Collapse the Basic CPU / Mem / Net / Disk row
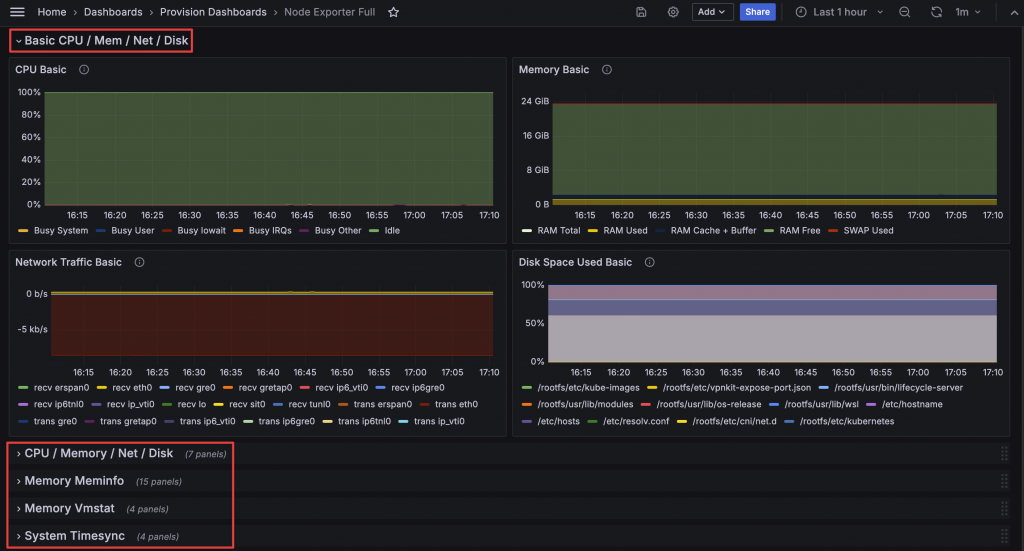 coord(101,40)
